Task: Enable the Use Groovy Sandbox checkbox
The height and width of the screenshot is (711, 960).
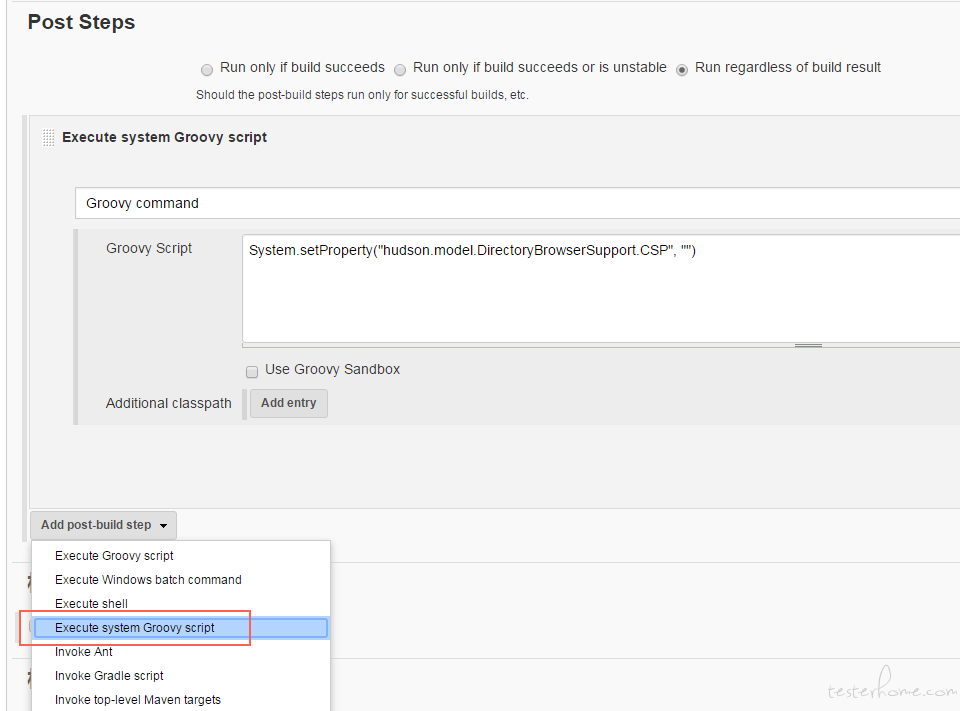Action: pyautogui.click(x=252, y=372)
